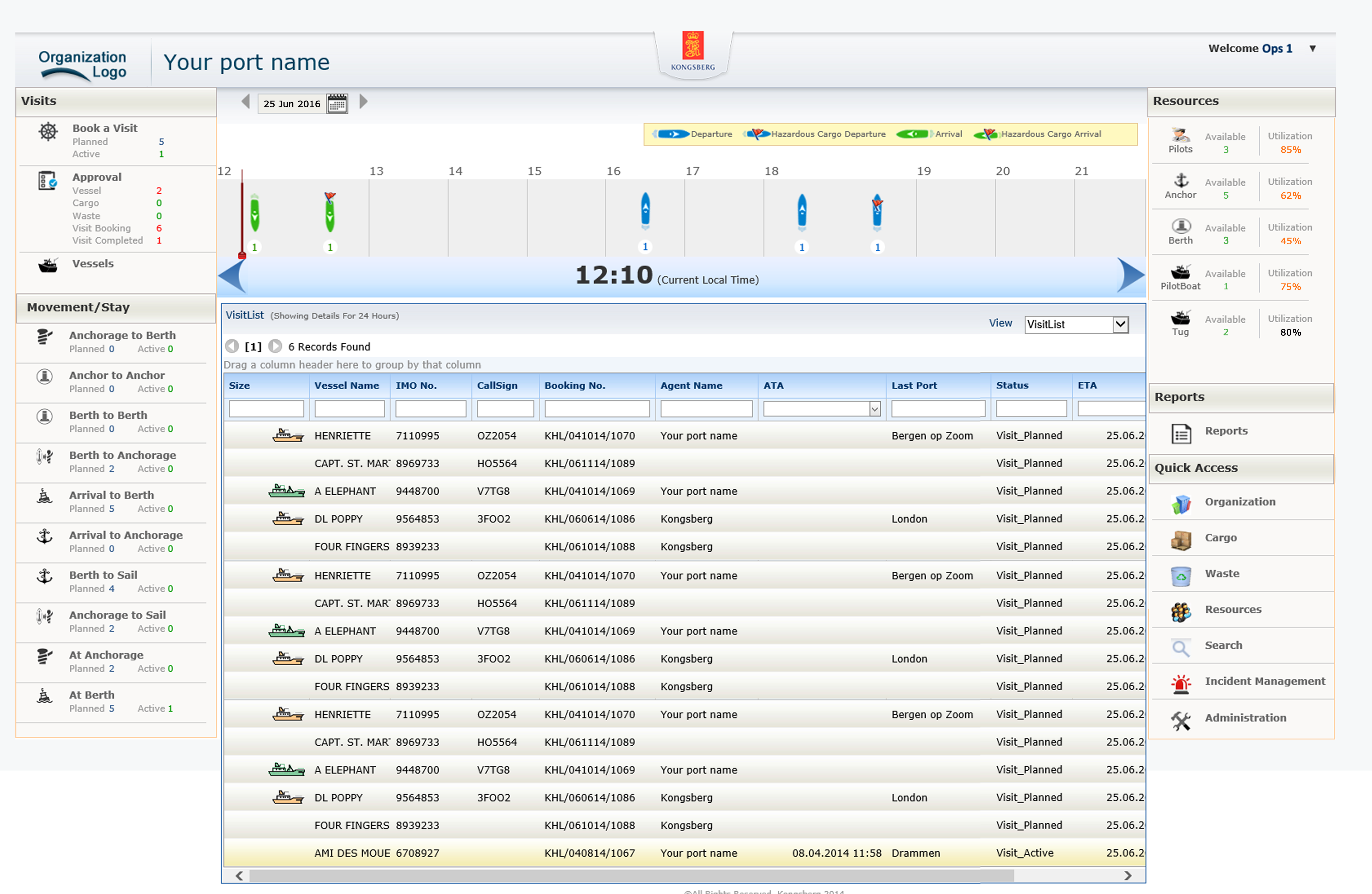Shift timeline later with large right arrow
The image size is (1372, 894).
click(x=1131, y=275)
